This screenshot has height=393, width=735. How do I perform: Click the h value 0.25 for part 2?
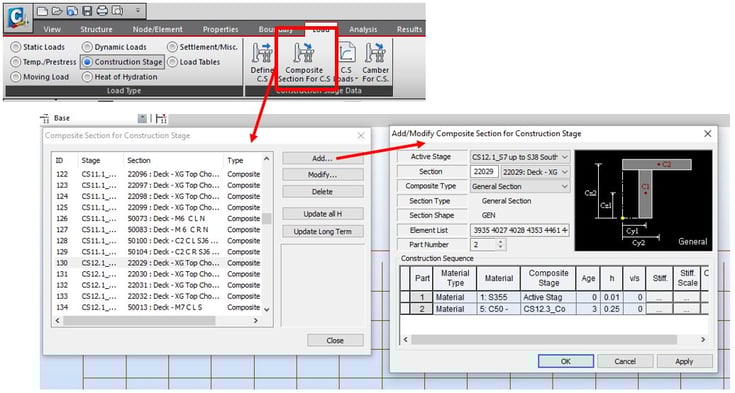[x=612, y=309]
